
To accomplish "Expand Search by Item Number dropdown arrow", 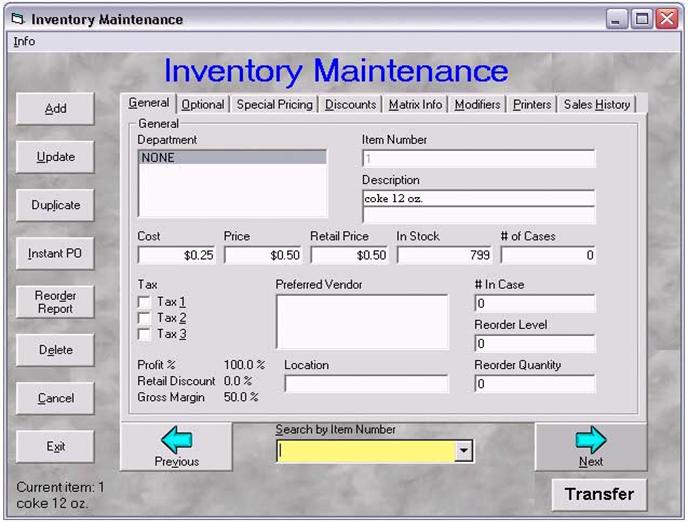I will 463,451.
